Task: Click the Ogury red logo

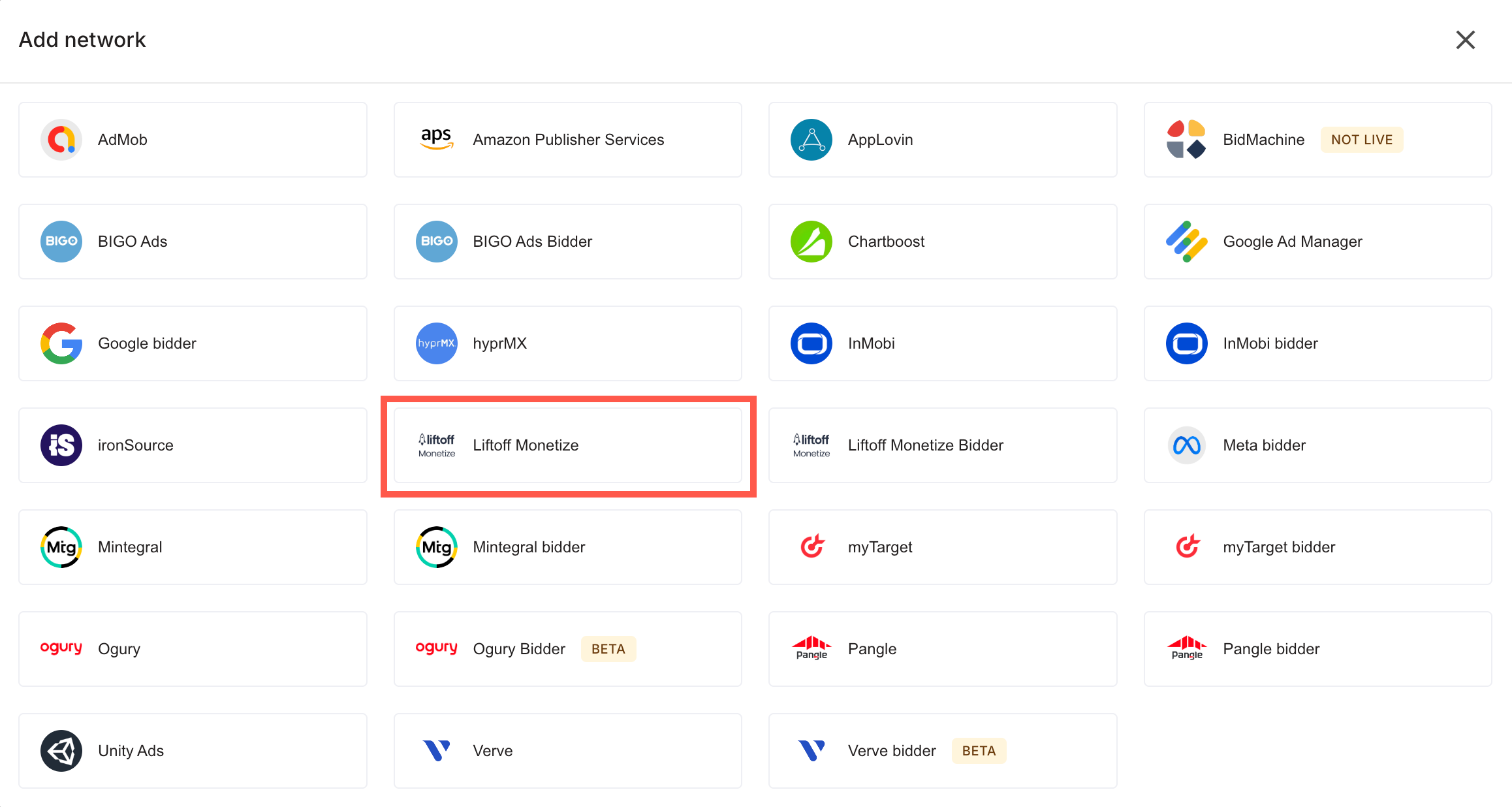Action: pyautogui.click(x=61, y=648)
